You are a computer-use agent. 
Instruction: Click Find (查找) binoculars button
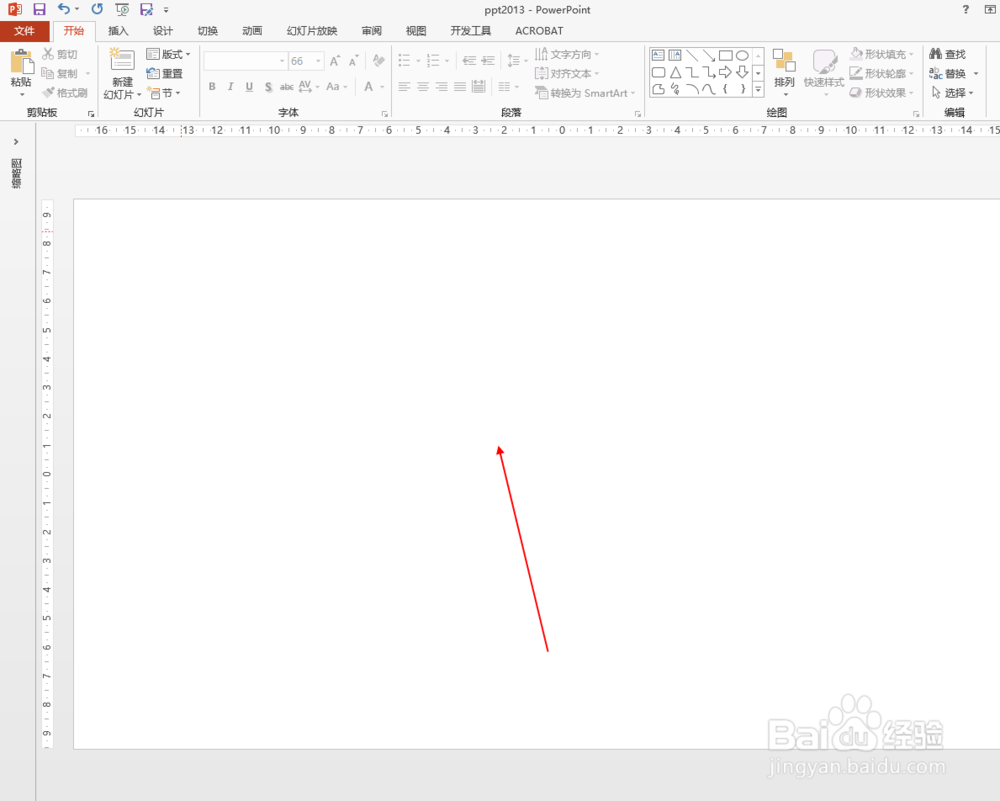948,54
